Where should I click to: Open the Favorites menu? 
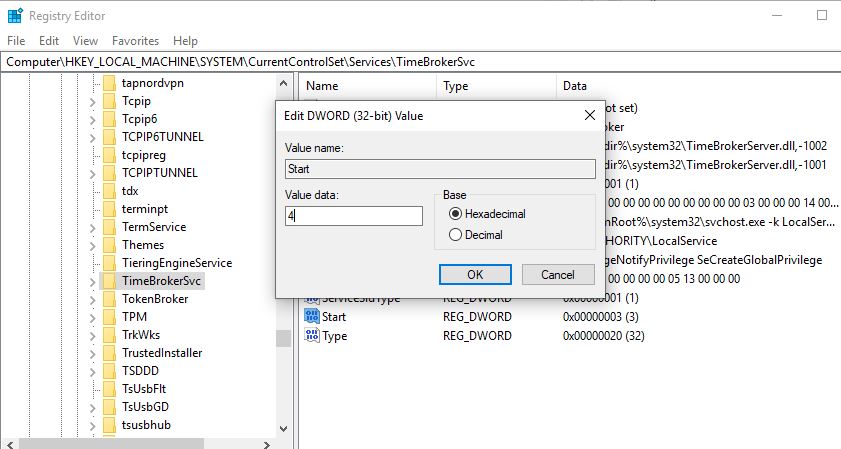135,41
